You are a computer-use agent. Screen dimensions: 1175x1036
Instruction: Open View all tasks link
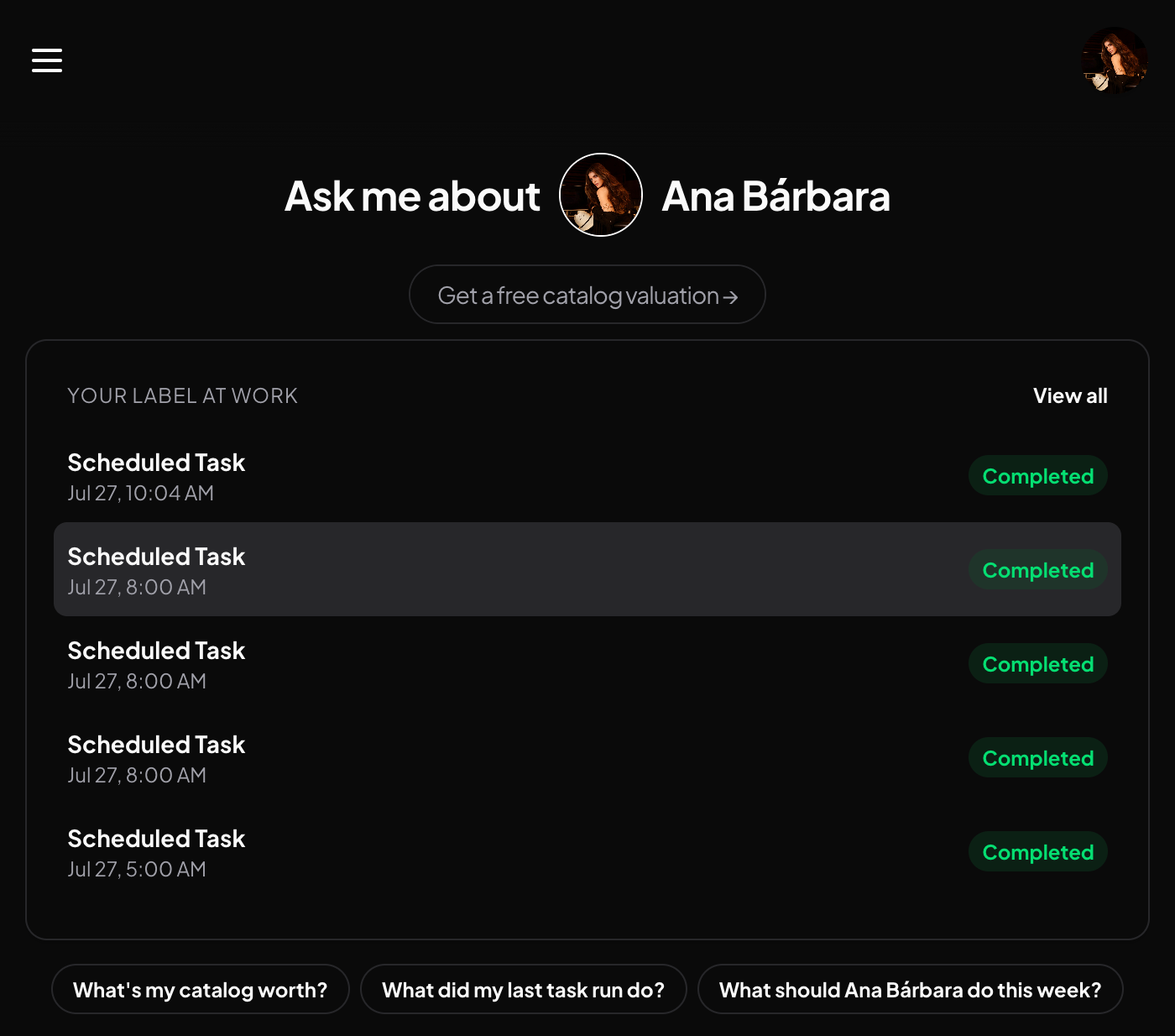tap(1070, 395)
